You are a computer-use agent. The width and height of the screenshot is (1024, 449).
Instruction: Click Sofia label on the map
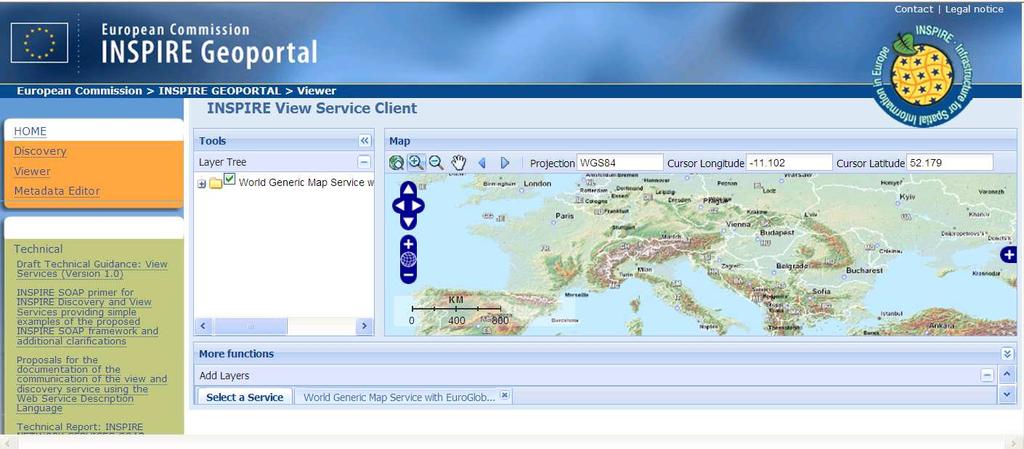822,291
